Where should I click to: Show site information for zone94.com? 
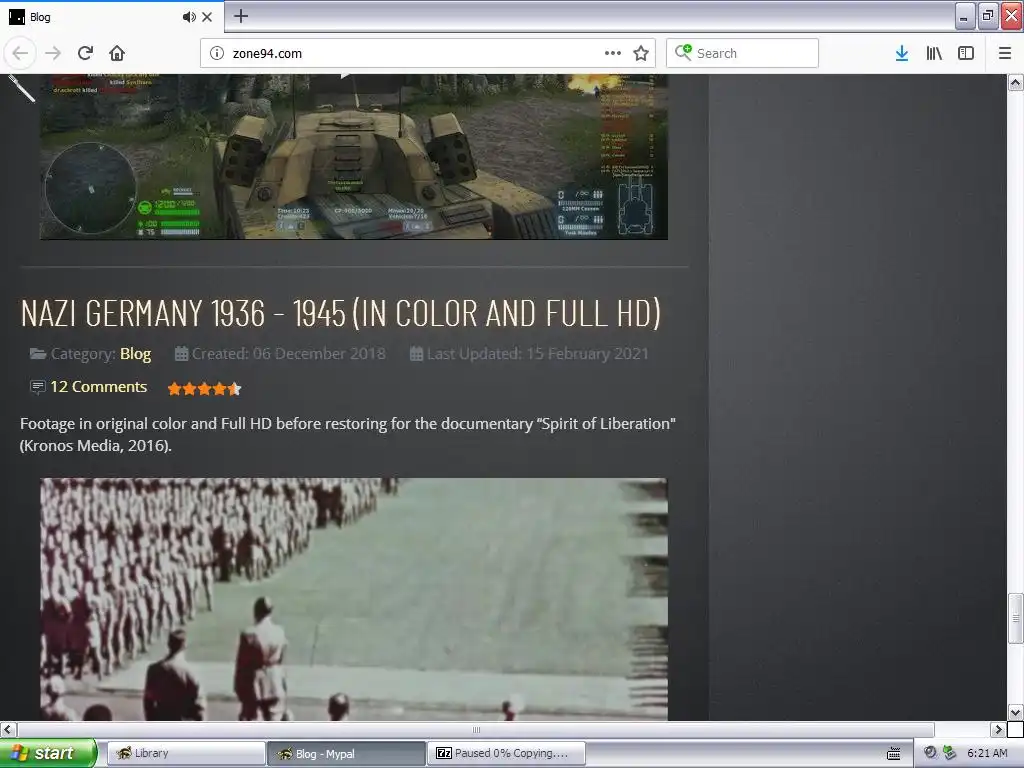tap(217, 54)
